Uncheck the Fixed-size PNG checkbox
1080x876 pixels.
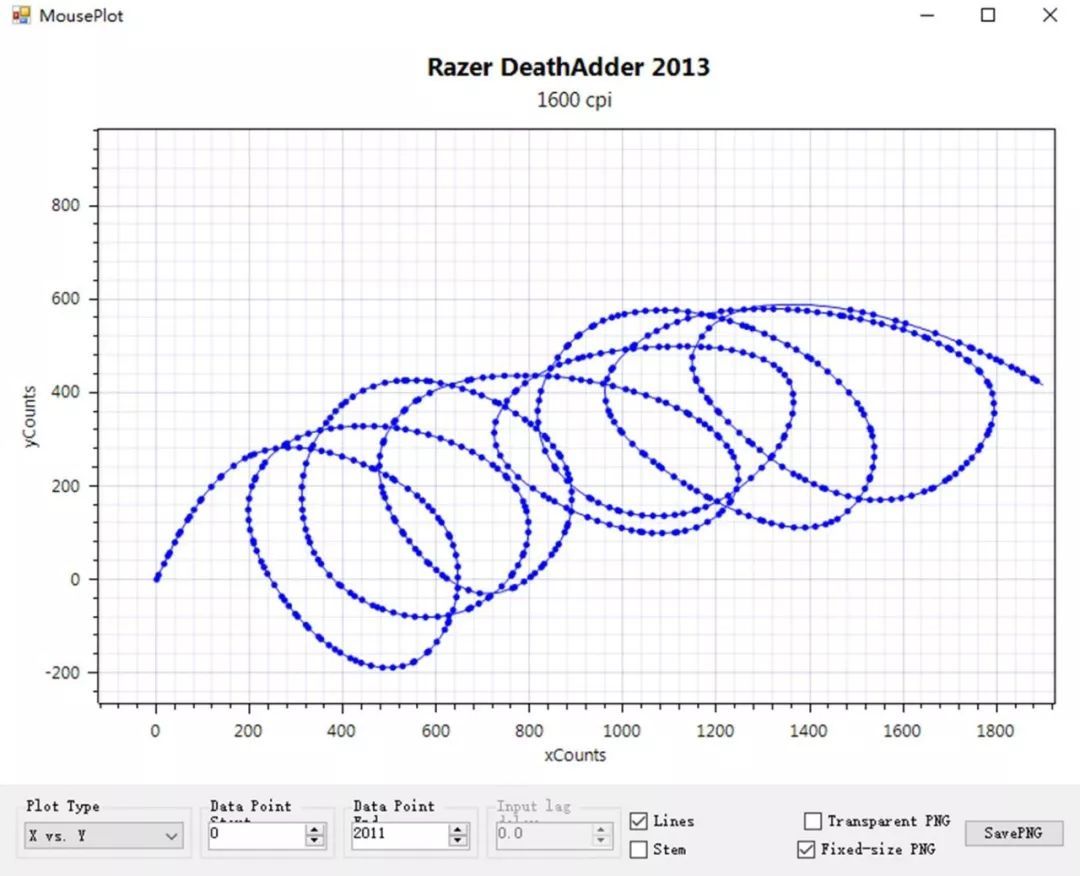pyautogui.click(x=806, y=849)
